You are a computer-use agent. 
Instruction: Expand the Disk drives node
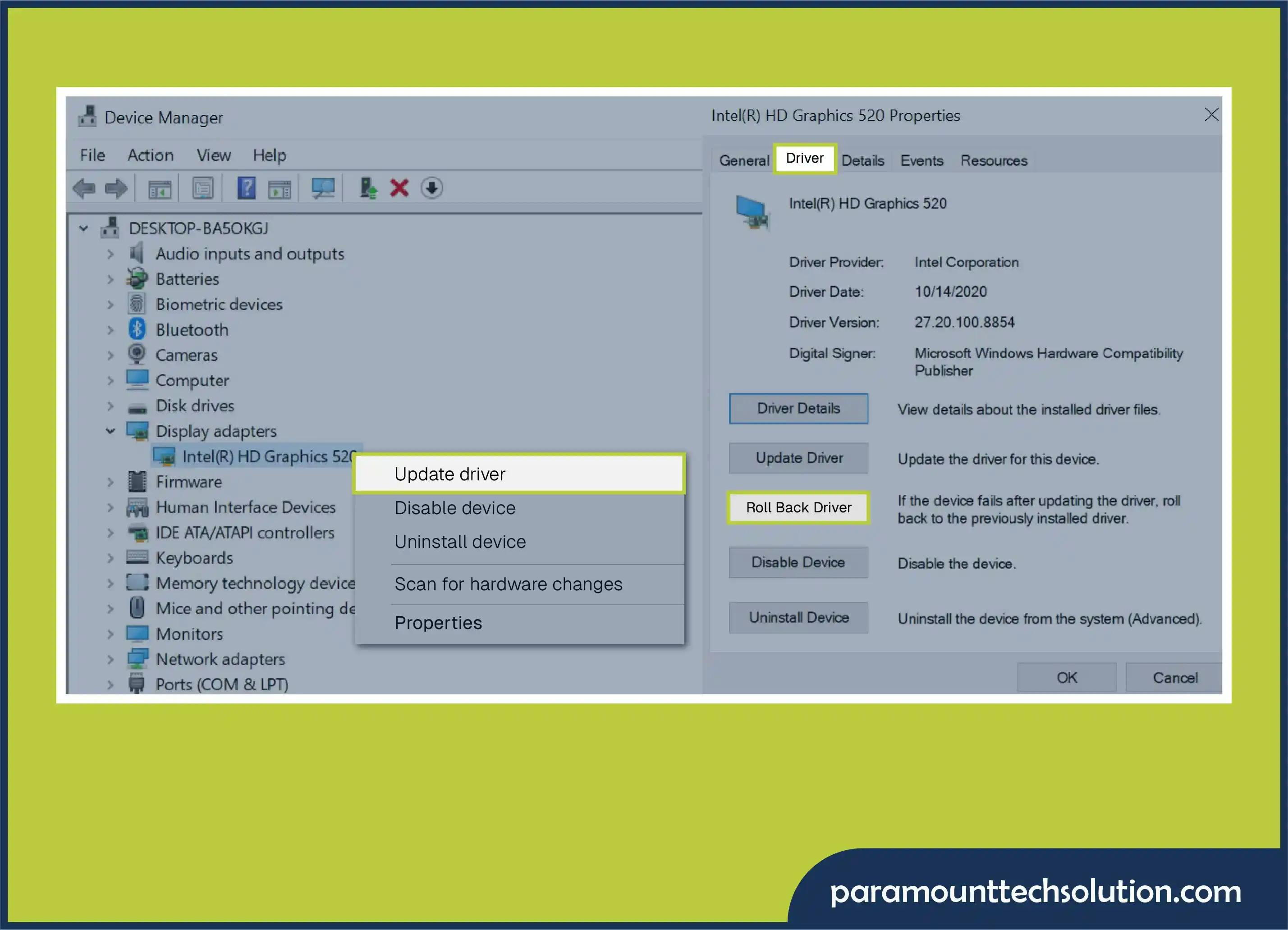tap(110, 406)
